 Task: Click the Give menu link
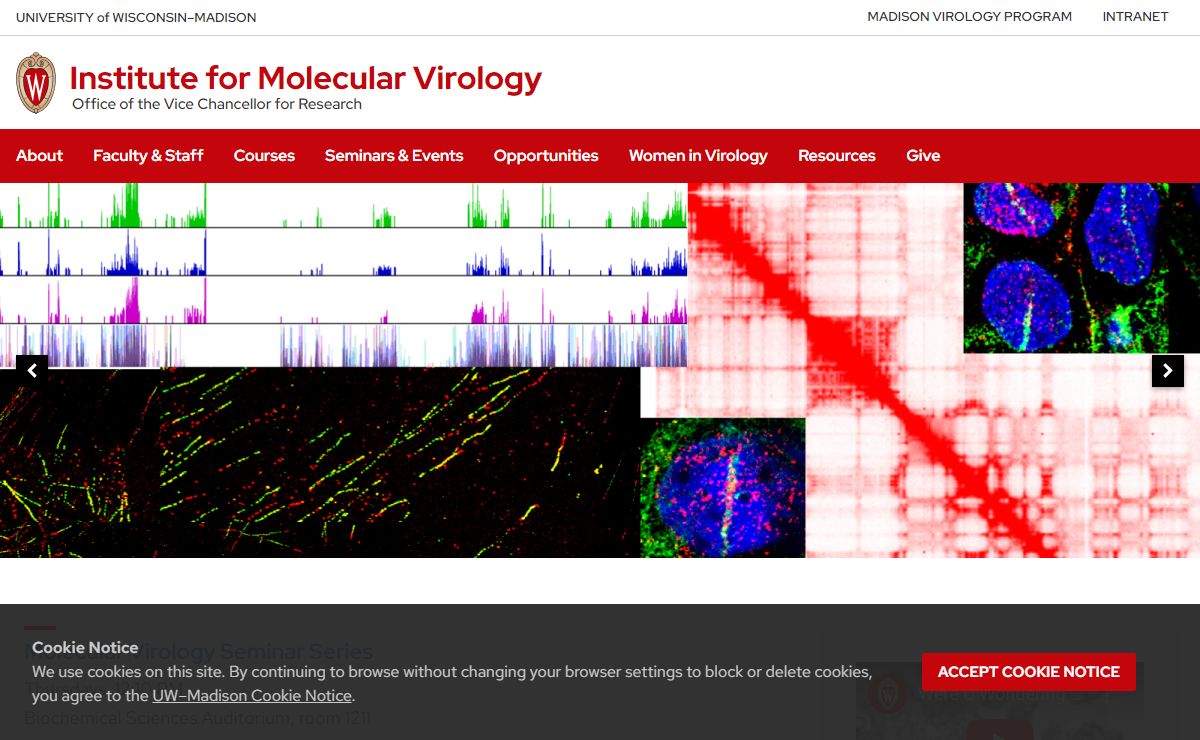point(922,156)
